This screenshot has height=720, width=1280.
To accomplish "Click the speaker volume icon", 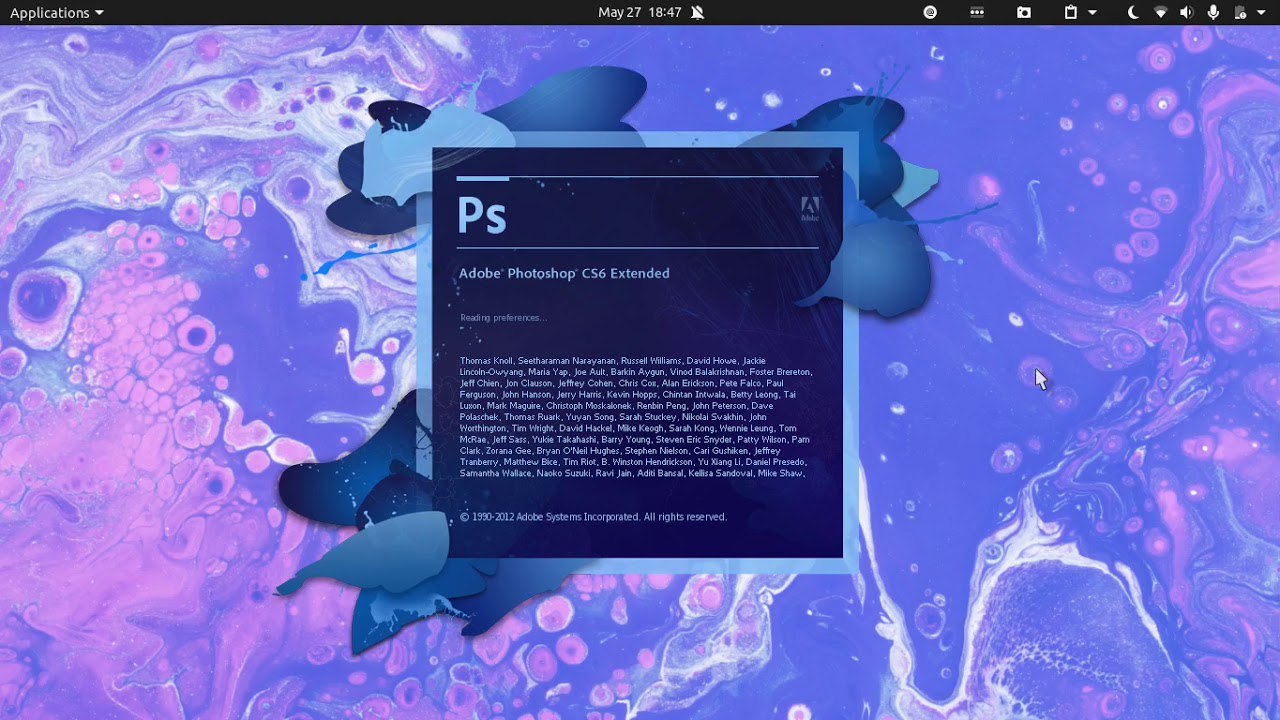I will click(1187, 12).
